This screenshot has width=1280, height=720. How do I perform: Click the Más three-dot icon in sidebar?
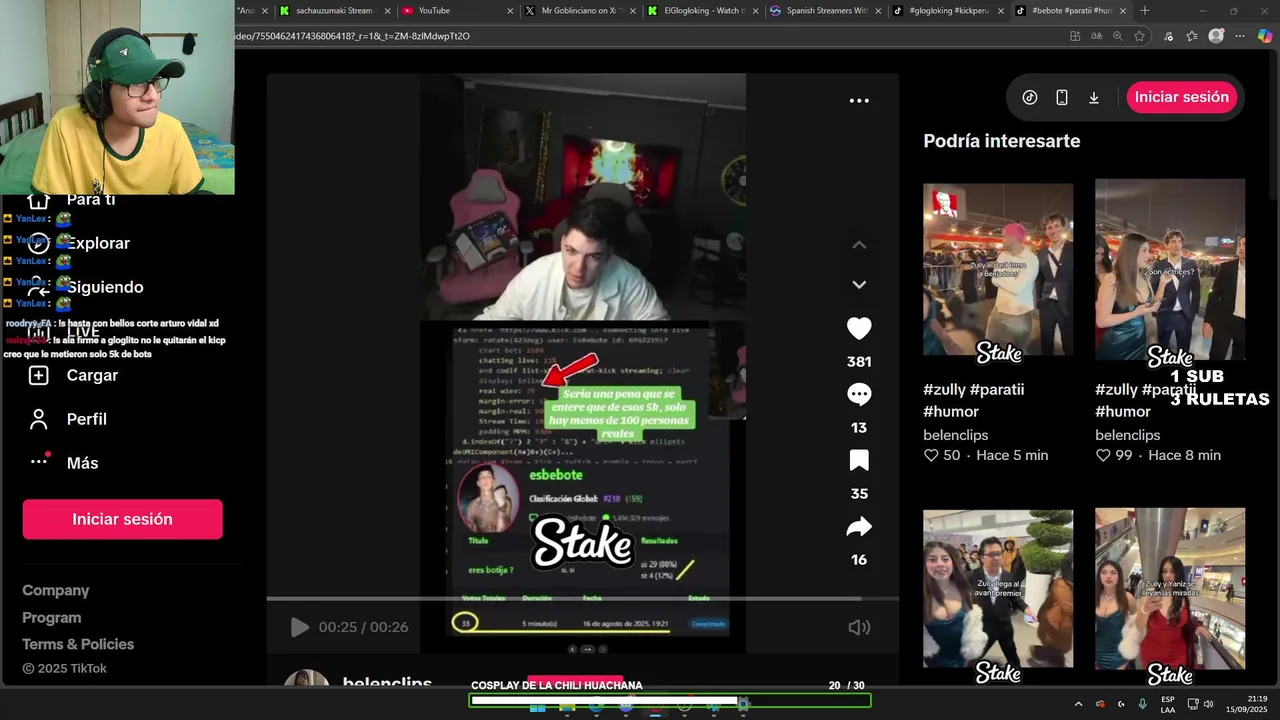(39, 461)
